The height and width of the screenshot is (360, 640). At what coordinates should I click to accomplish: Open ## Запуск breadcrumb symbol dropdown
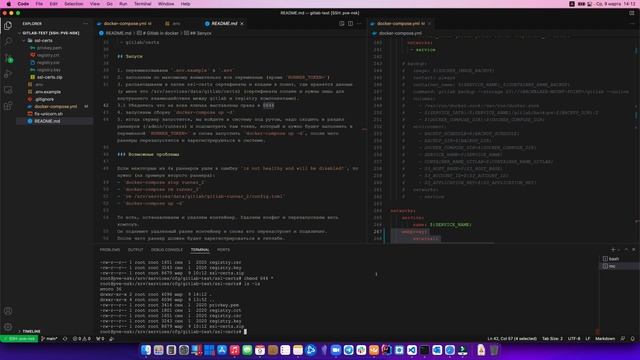[198, 33]
